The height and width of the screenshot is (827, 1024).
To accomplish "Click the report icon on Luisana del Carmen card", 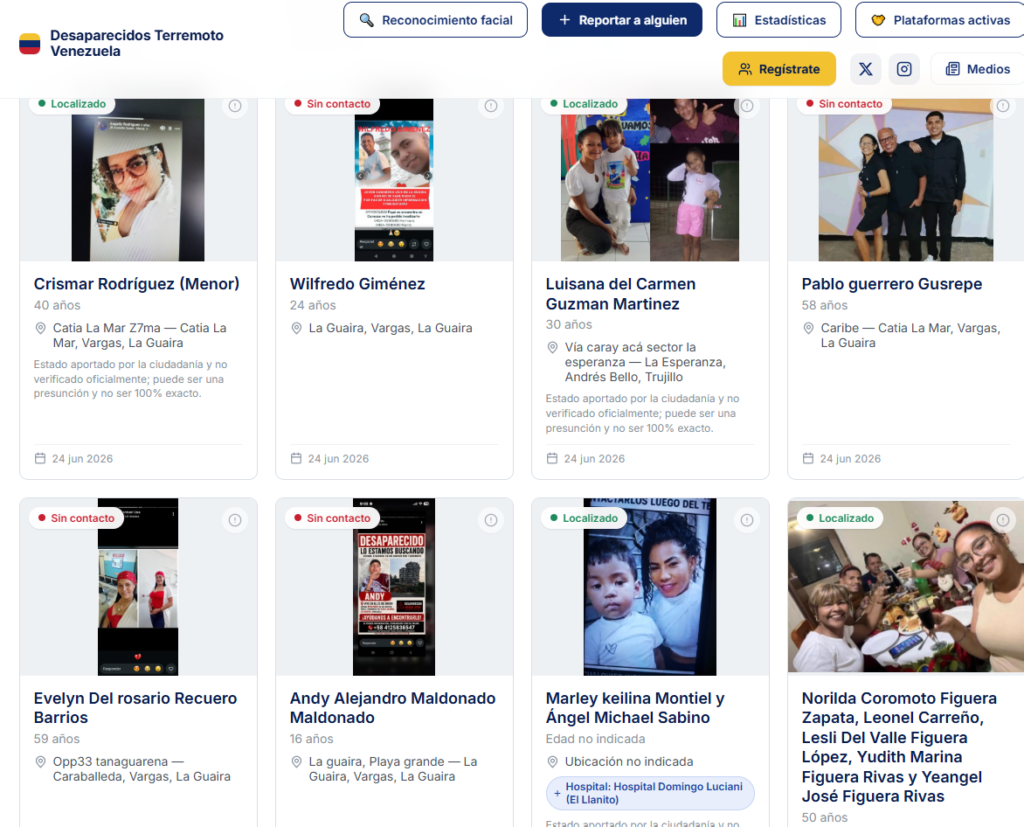I will pyautogui.click(x=747, y=106).
